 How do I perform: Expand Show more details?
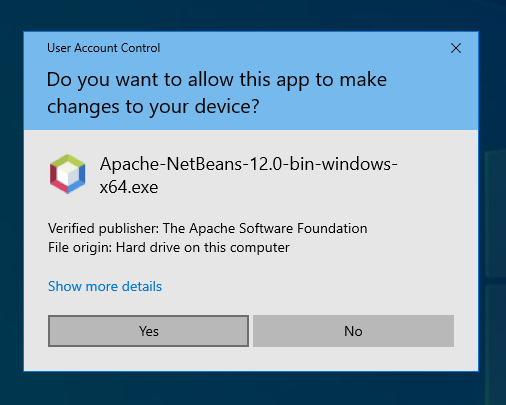pyautogui.click(x=105, y=286)
